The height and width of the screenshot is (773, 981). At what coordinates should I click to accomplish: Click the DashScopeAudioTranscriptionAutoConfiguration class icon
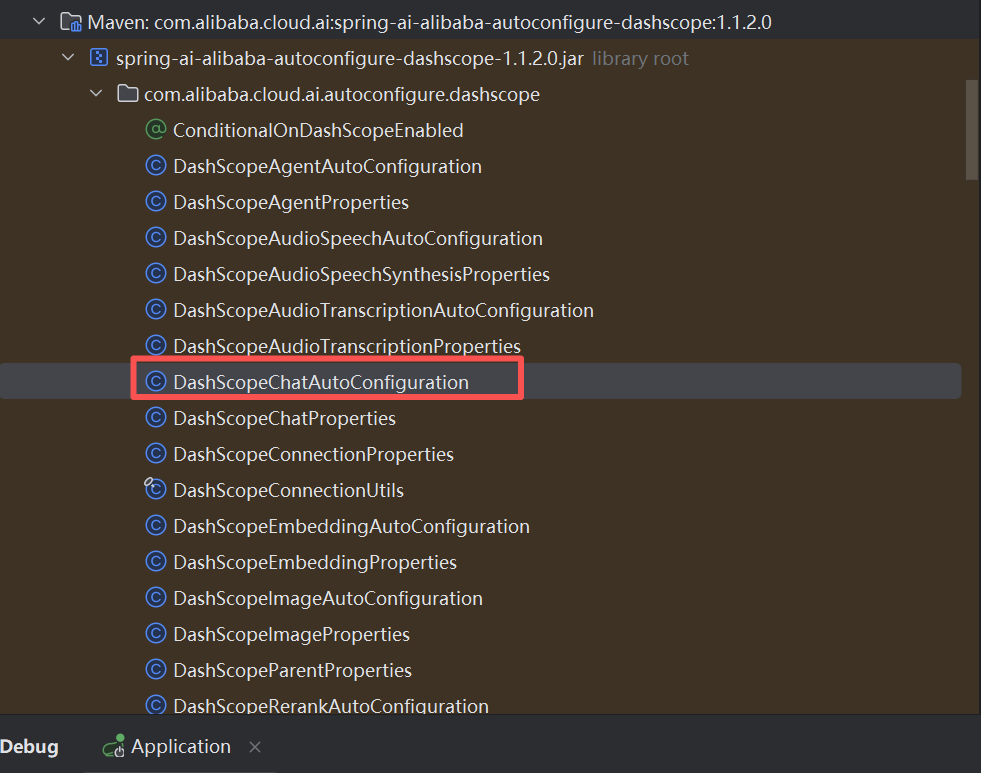(x=156, y=310)
